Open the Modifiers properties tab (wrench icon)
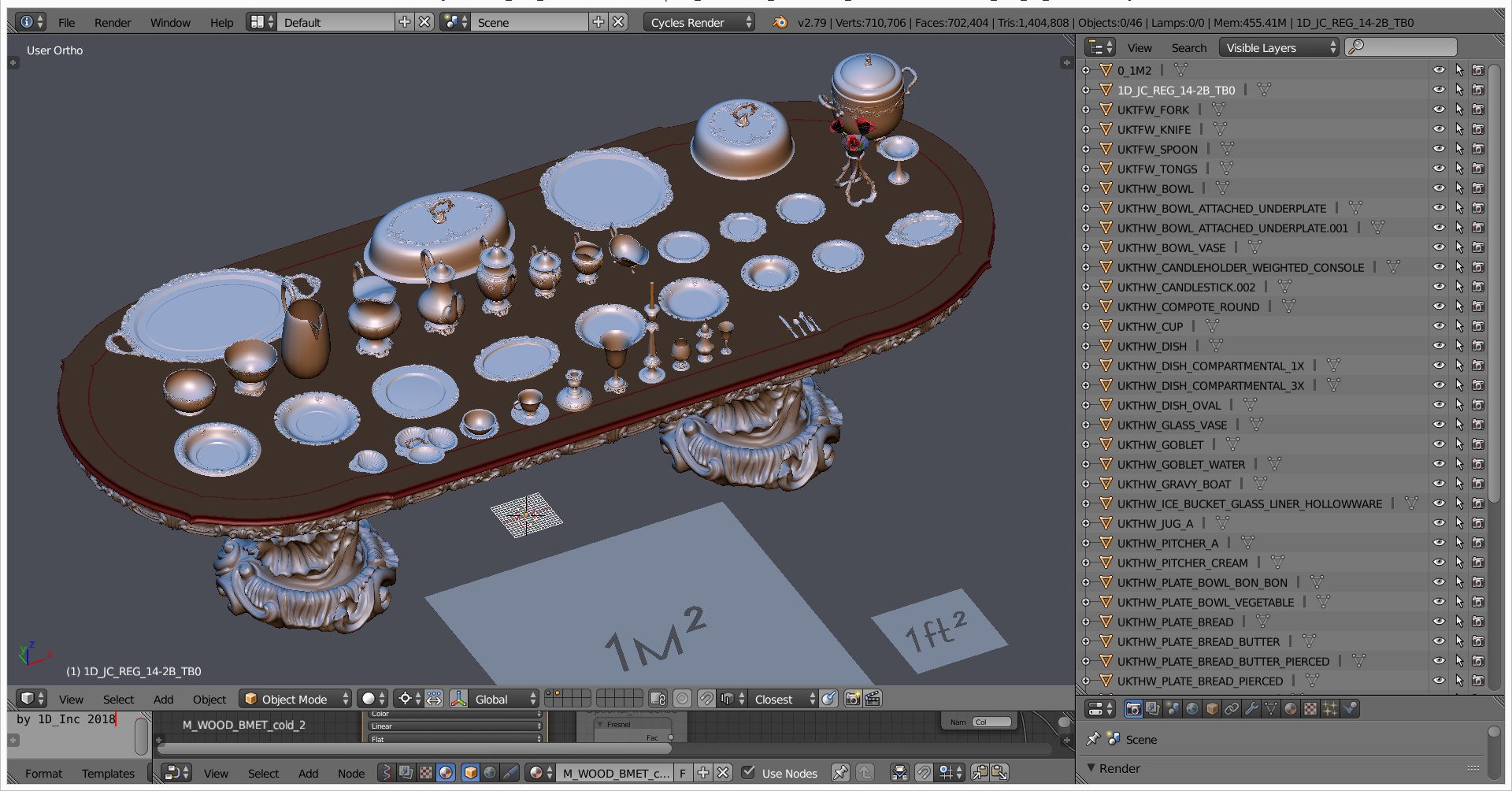The height and width of the screenshot is (791, 1512). click(x=1251, y=708)
